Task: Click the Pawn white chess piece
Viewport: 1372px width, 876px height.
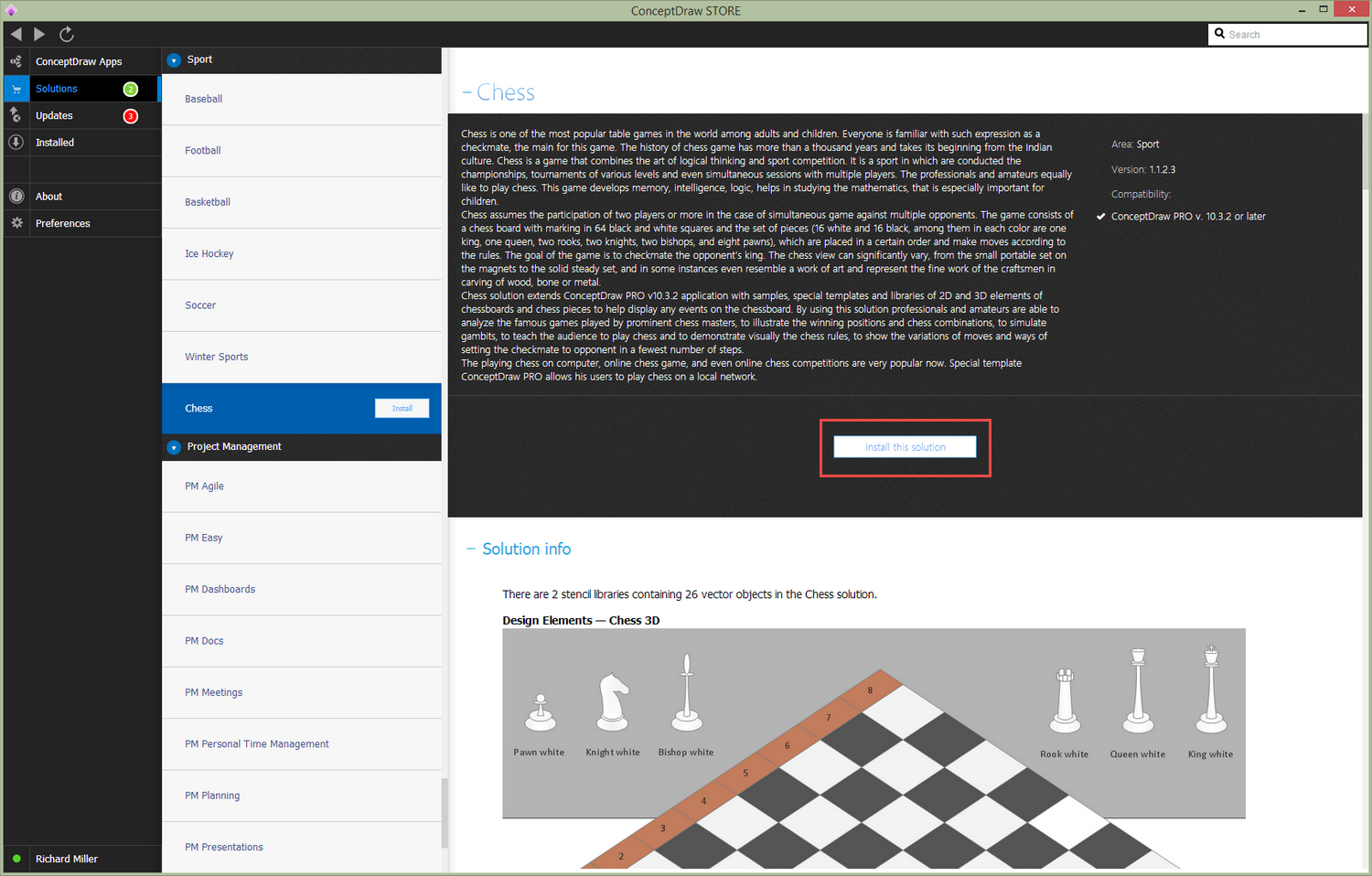Action: (541, 712)
